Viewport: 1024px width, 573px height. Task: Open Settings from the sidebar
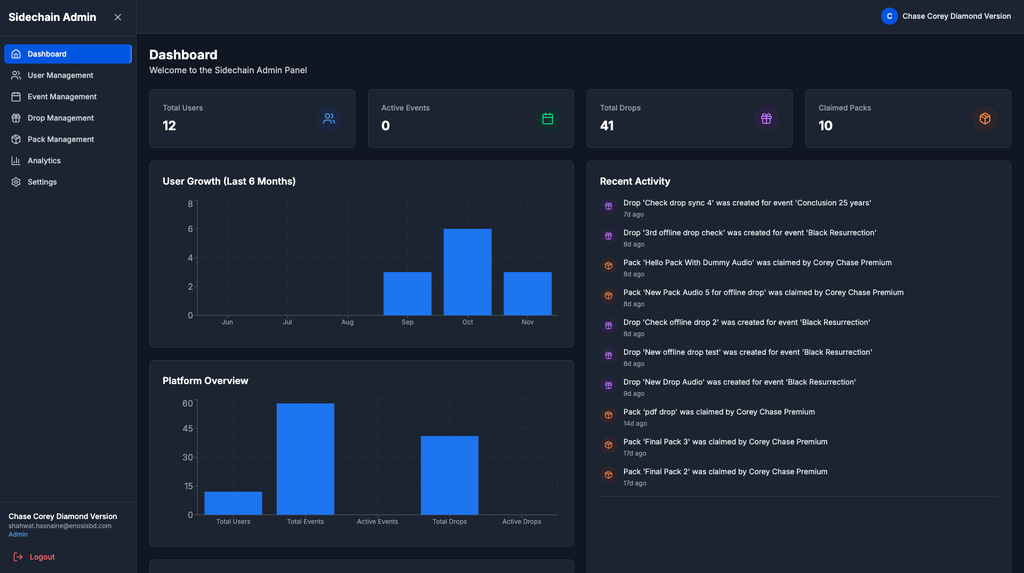click(x=68, y=182)
